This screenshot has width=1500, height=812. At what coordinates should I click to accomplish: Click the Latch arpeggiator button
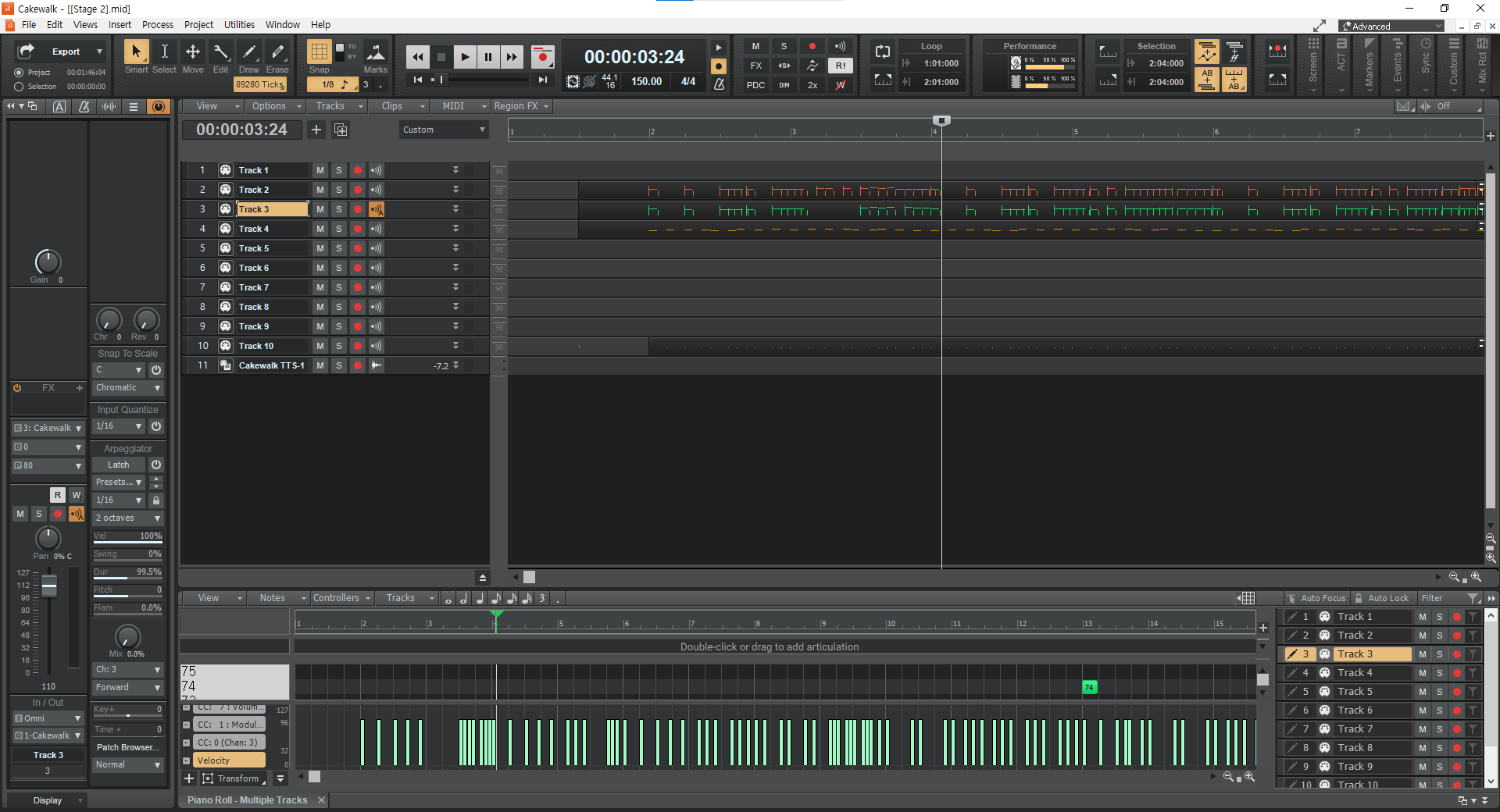119,465
